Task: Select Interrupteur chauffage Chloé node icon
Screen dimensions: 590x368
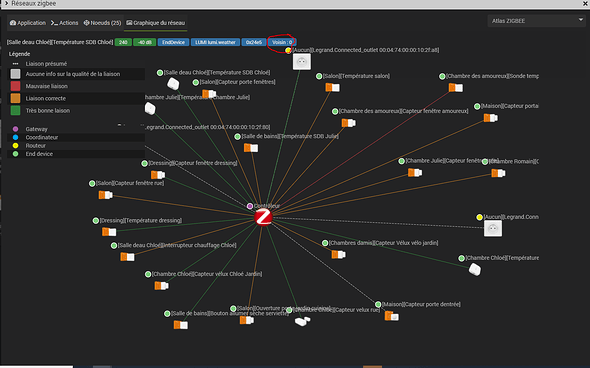Action: coord(127,257)
